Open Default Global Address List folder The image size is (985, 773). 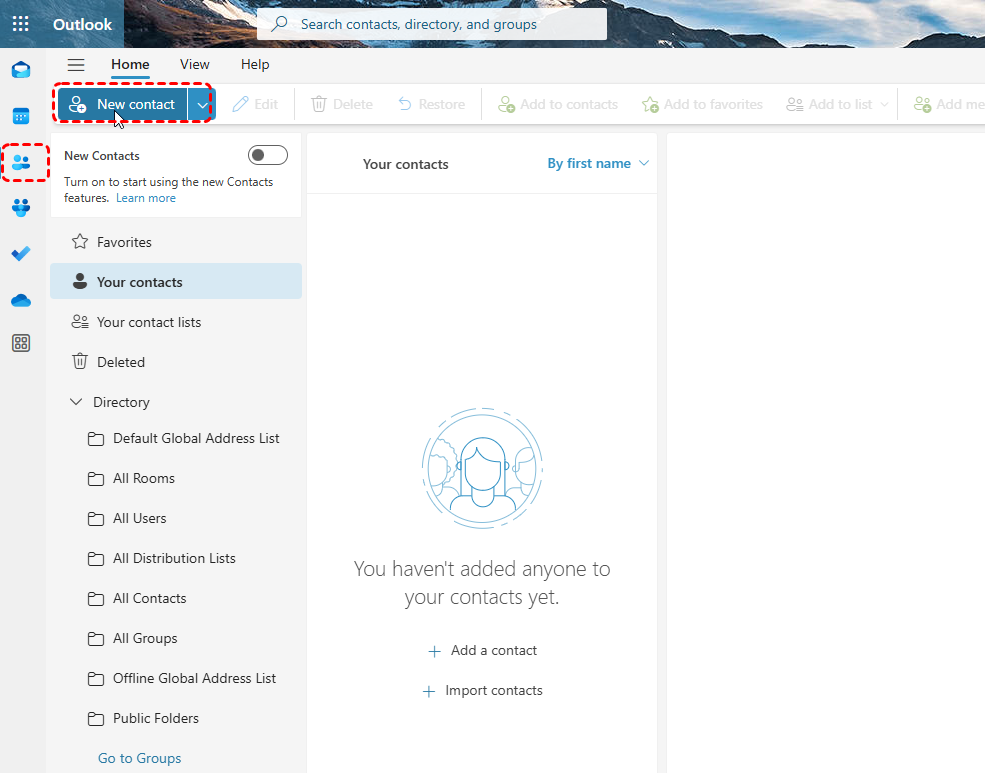click(183, 438)
